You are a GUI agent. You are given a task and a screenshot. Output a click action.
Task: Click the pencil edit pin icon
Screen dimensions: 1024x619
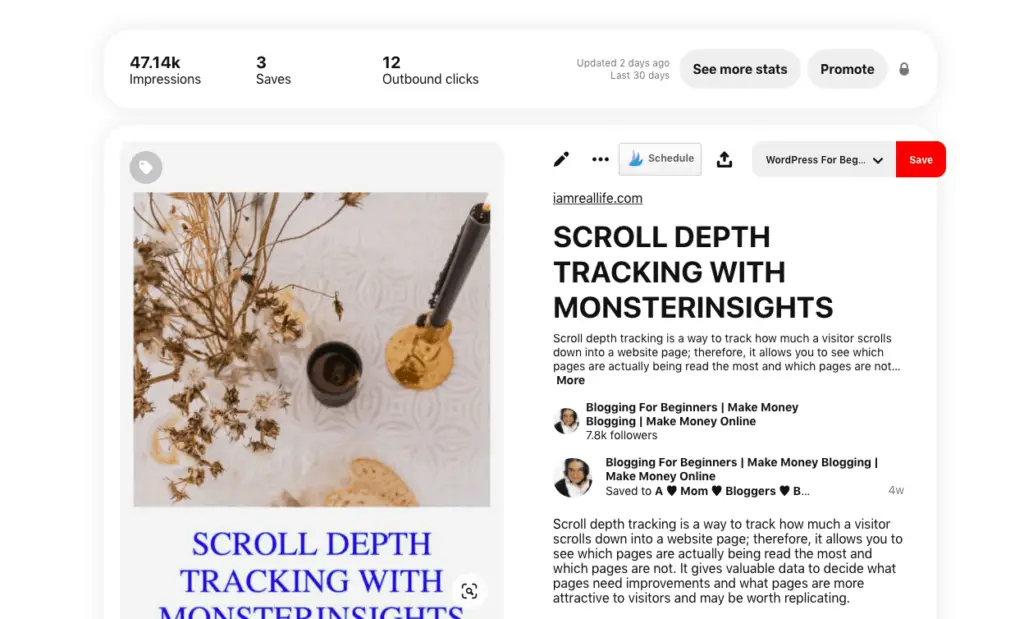[561, 159]
